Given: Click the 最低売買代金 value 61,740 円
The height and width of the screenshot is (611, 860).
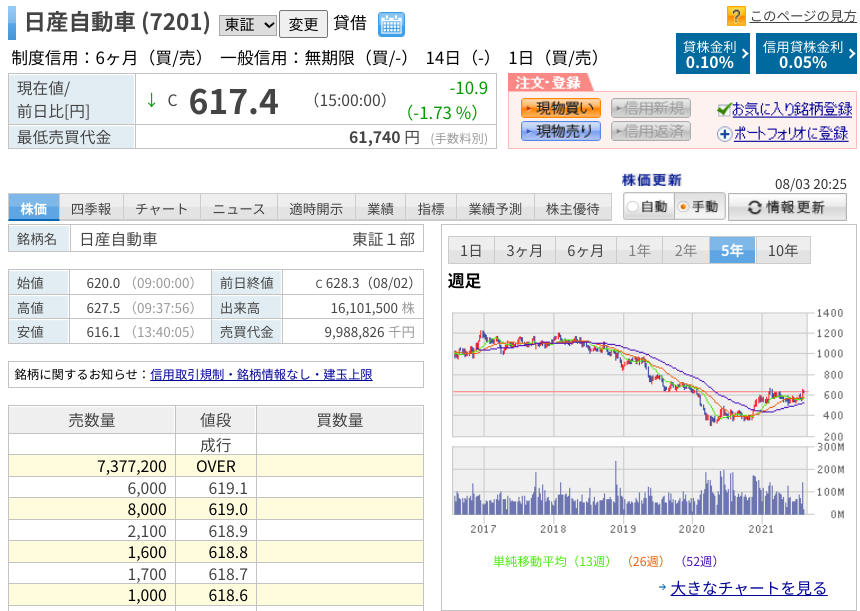Looking at the screenshot, I should pyautogui.click(x=384, y=137).
